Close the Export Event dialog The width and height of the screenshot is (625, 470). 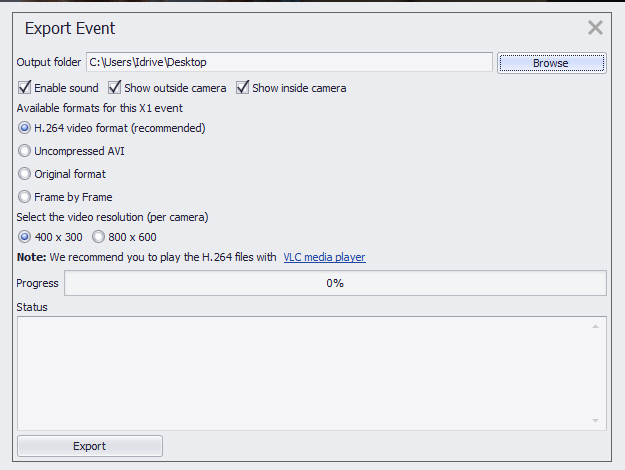(x=595, y=28)
